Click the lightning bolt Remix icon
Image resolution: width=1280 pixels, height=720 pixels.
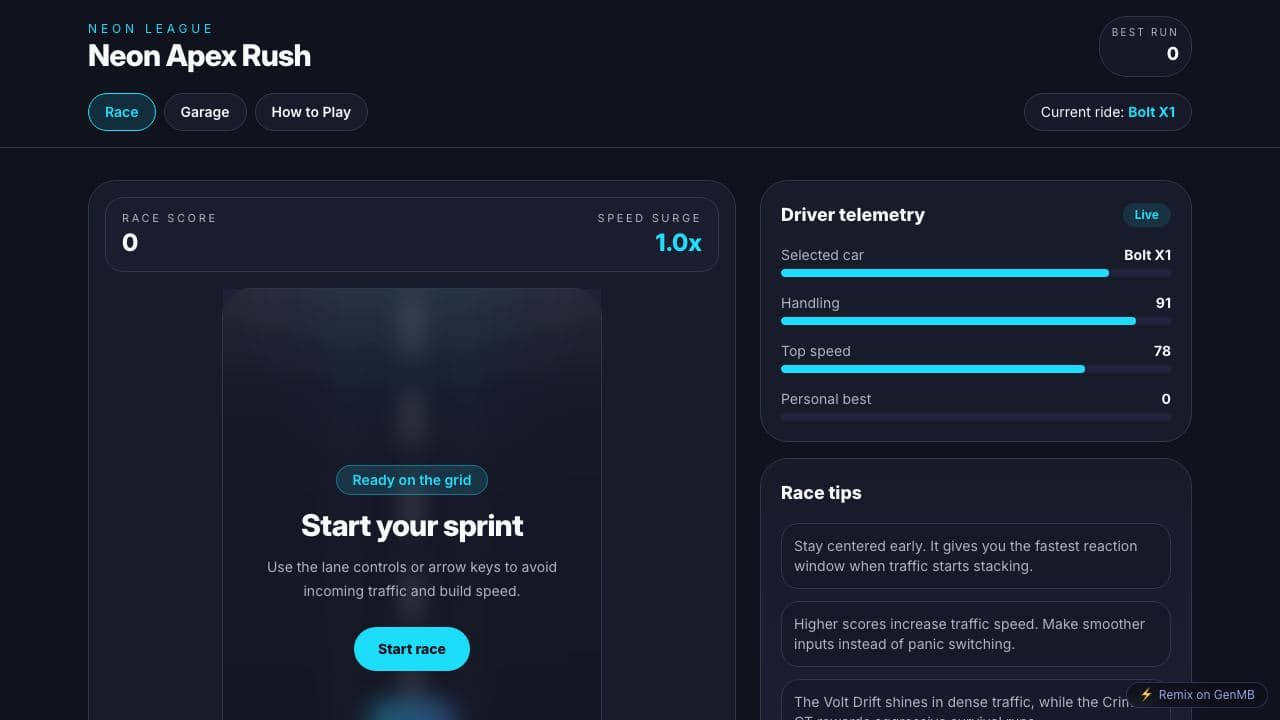tap(1146, 695)
